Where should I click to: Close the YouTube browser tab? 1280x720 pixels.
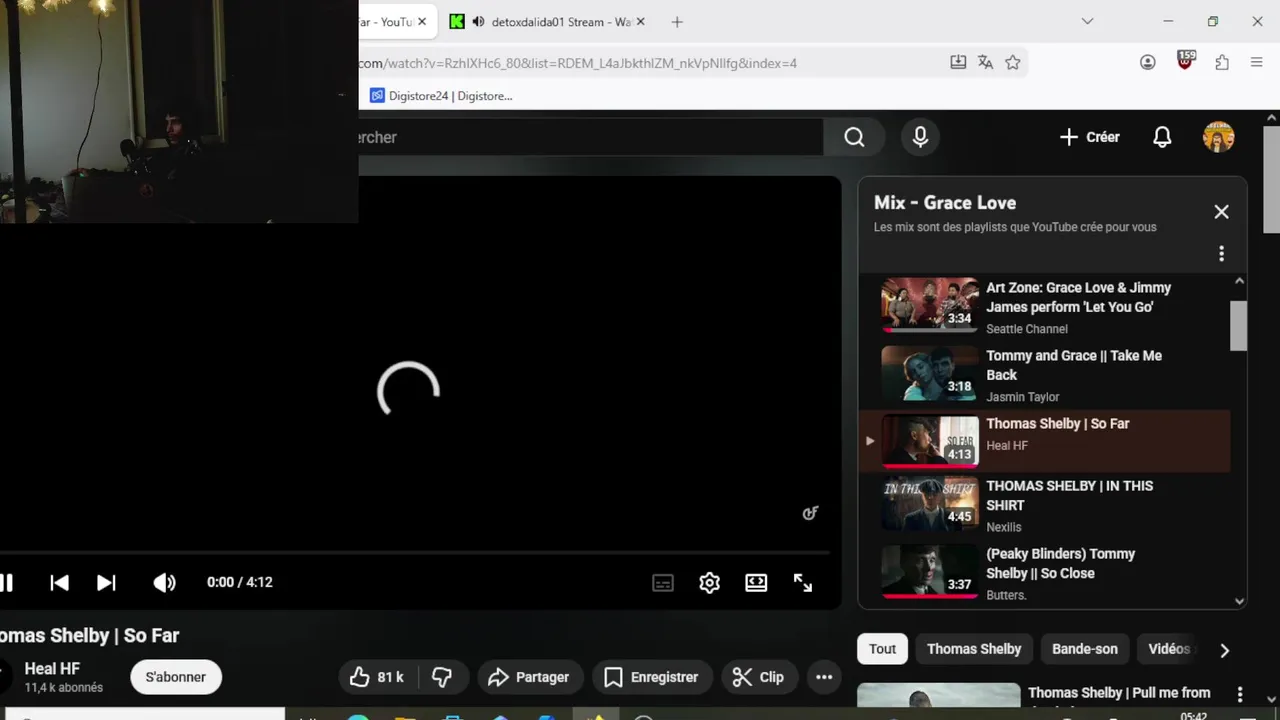tap(422, 22)
